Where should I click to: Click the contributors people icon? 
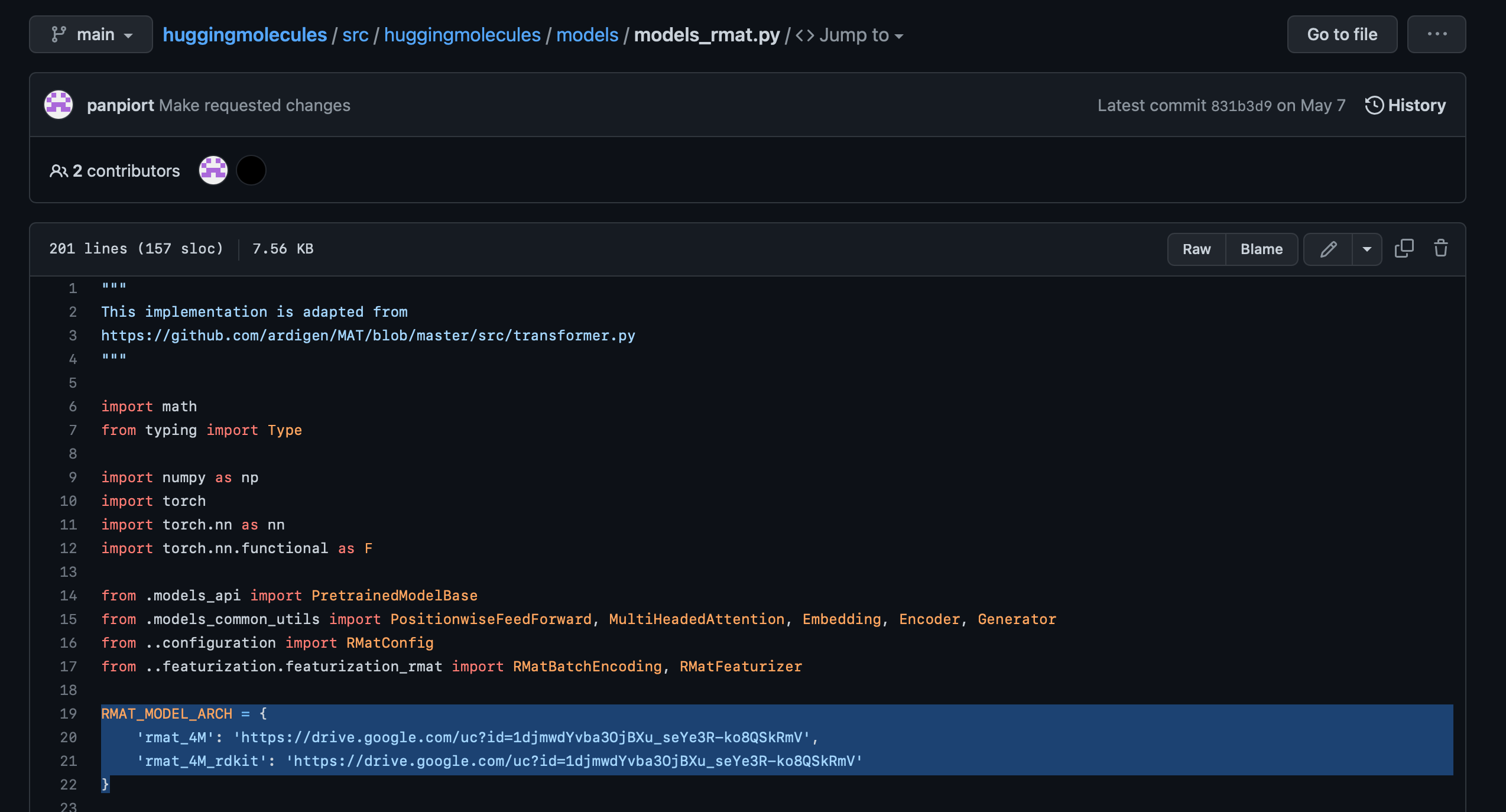point(59,170)
